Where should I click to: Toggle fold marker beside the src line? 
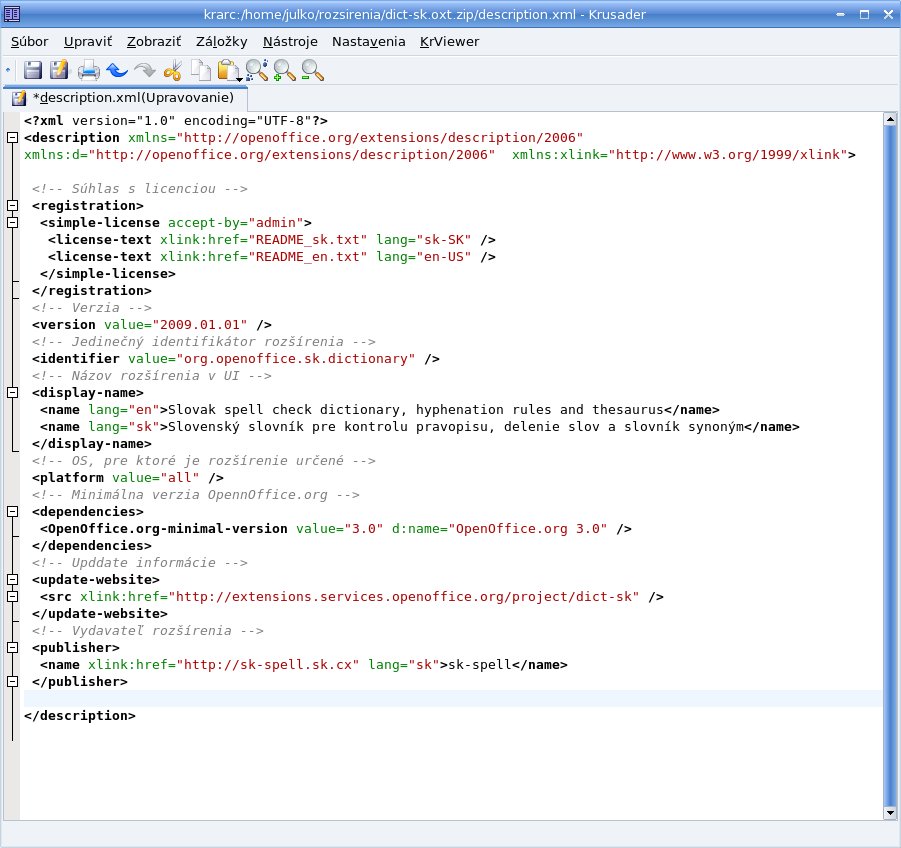(x=12, y=597)
